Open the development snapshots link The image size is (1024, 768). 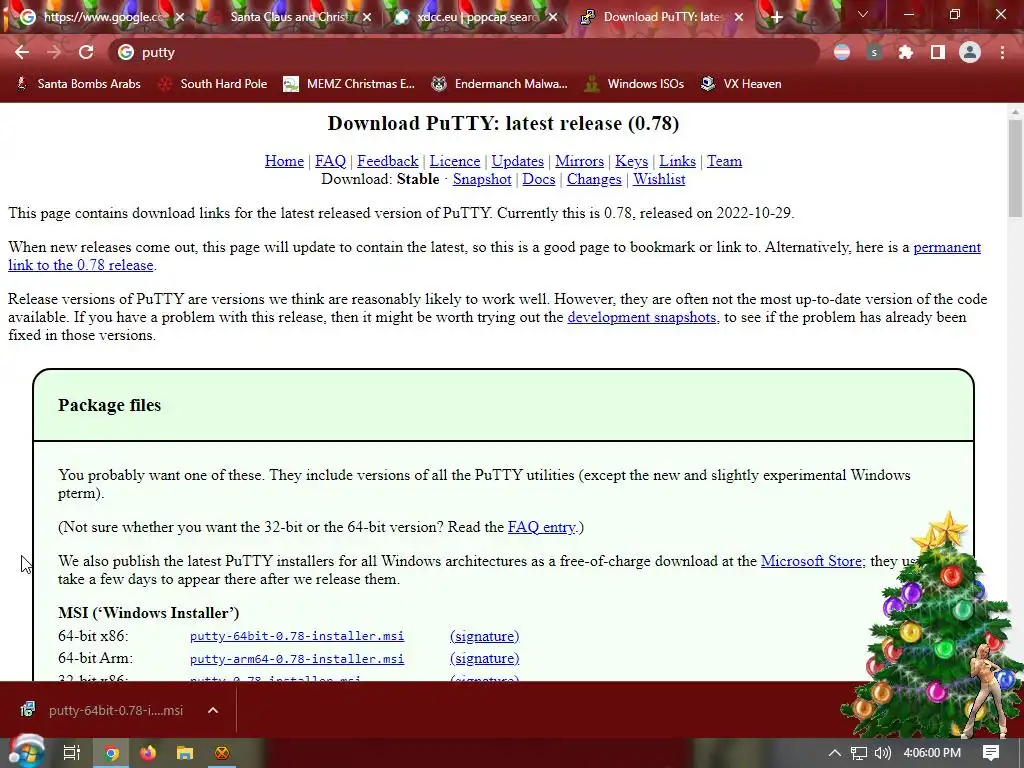point(641,317)
